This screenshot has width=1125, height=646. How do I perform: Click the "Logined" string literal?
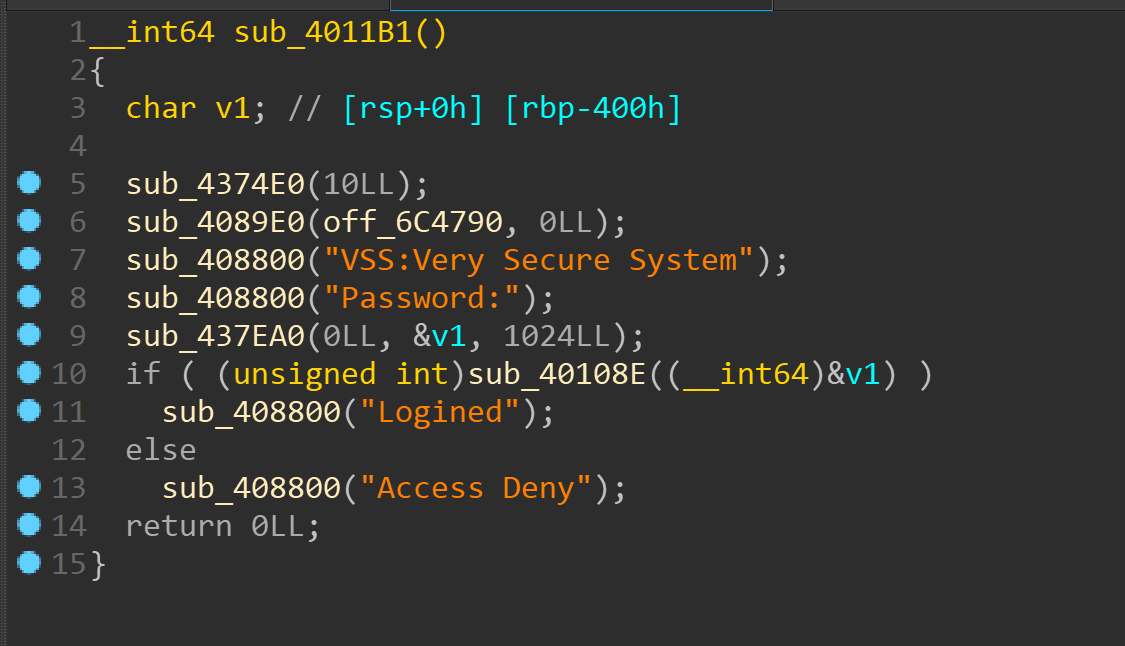coord(440,412)
